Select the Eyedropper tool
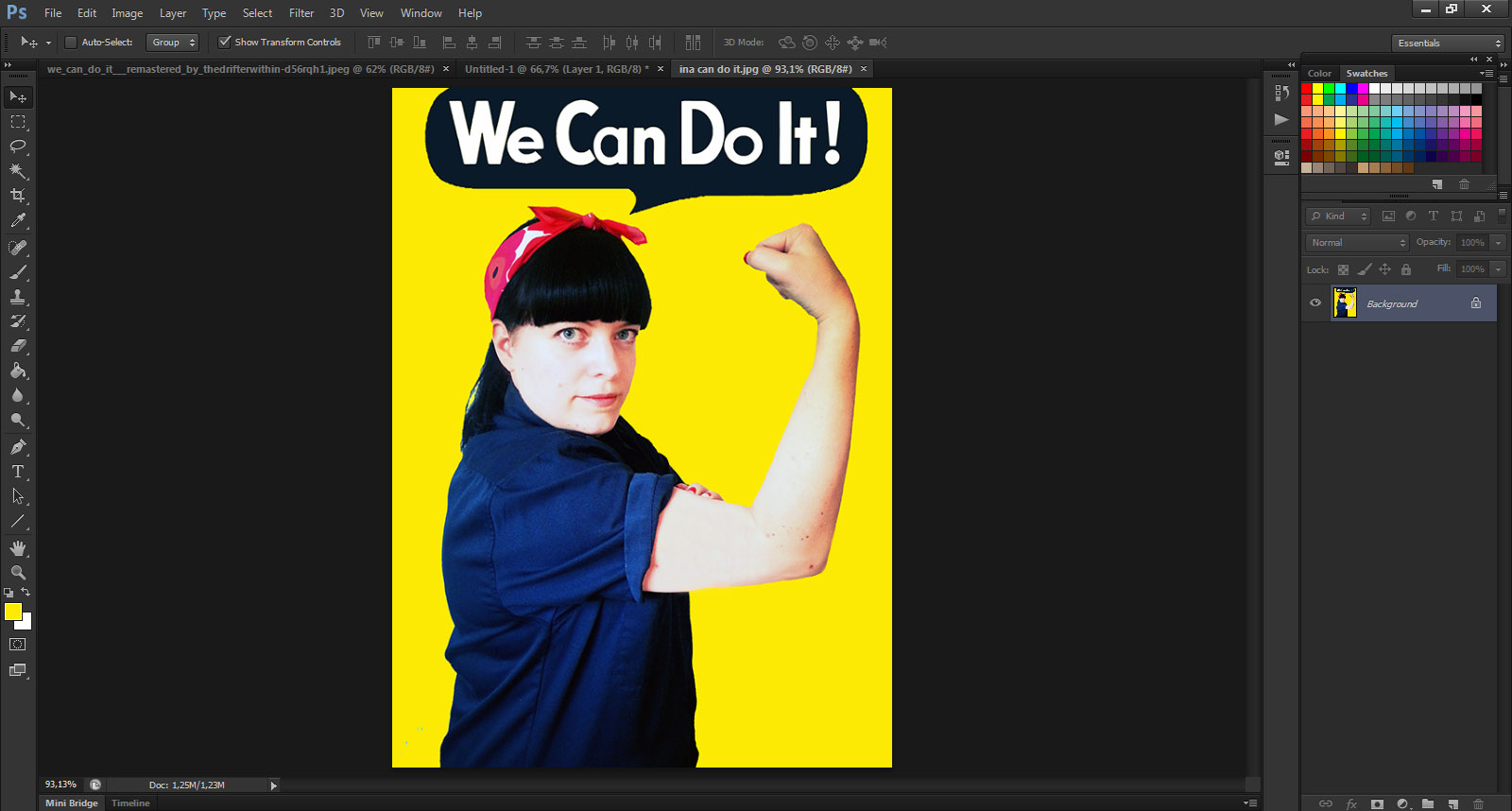Viewport: 1512px width, 811px height. 18,220
